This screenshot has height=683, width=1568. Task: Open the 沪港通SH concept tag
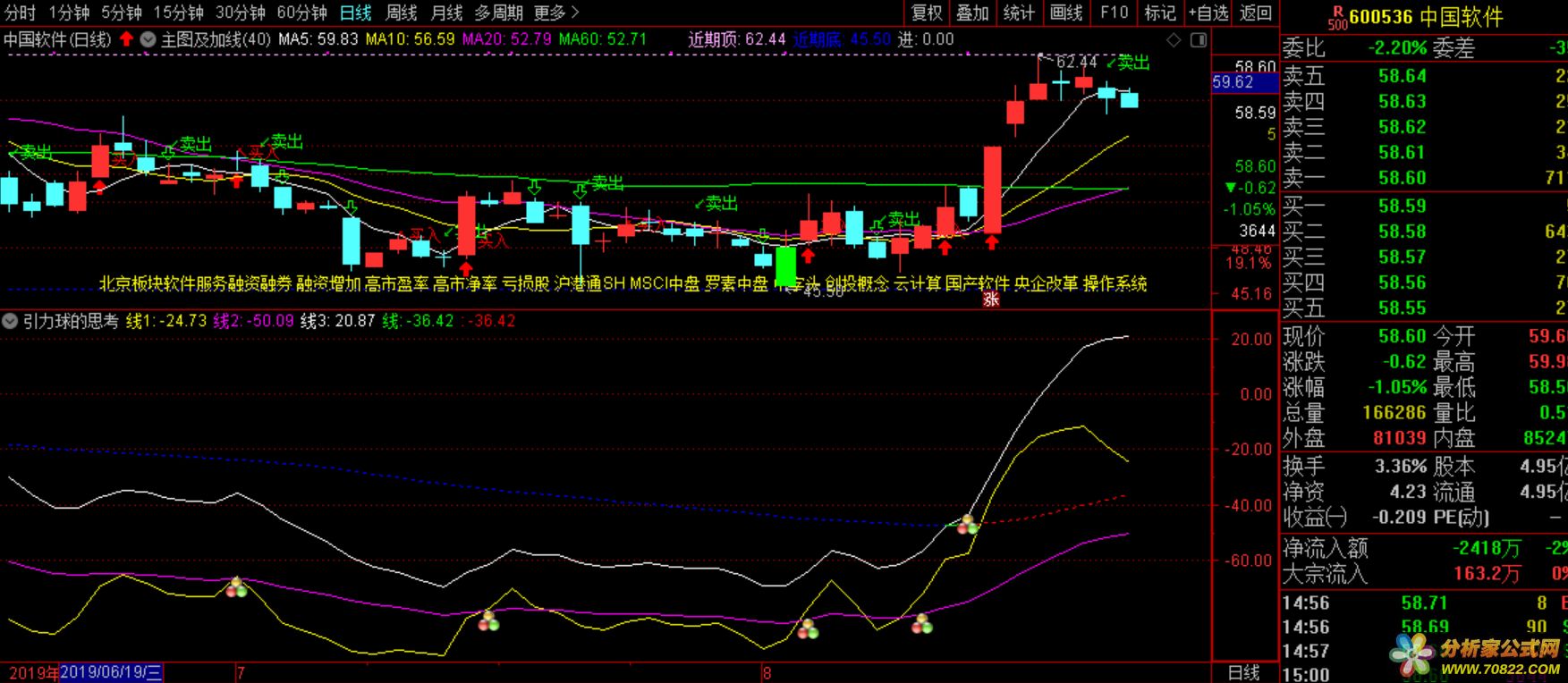590,284
